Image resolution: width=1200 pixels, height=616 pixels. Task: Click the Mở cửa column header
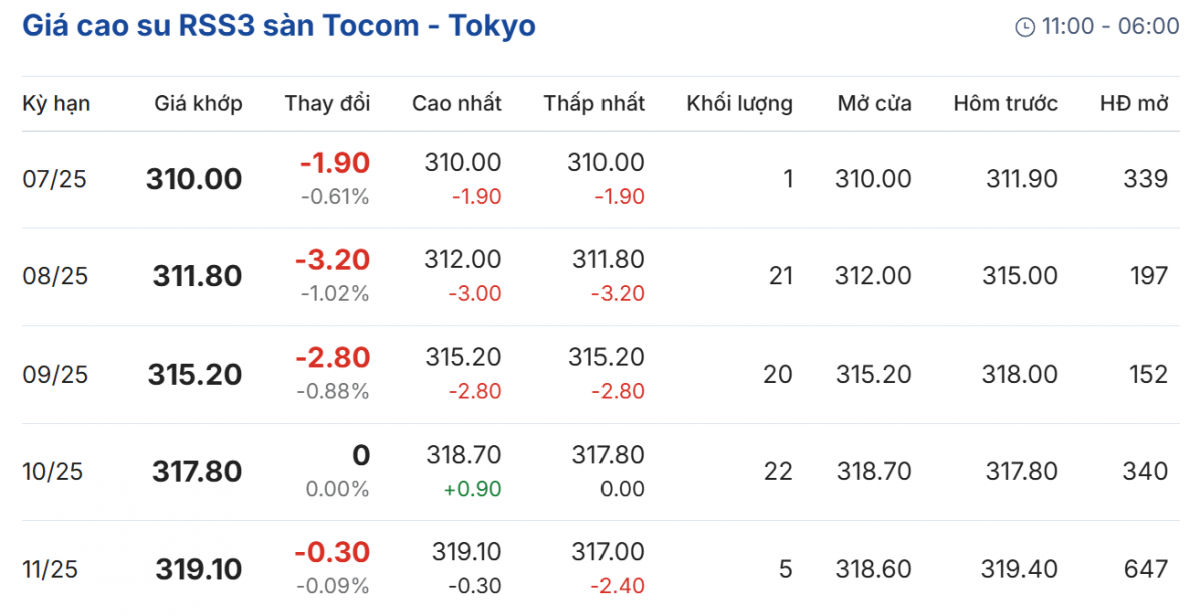tap(874, 103)
